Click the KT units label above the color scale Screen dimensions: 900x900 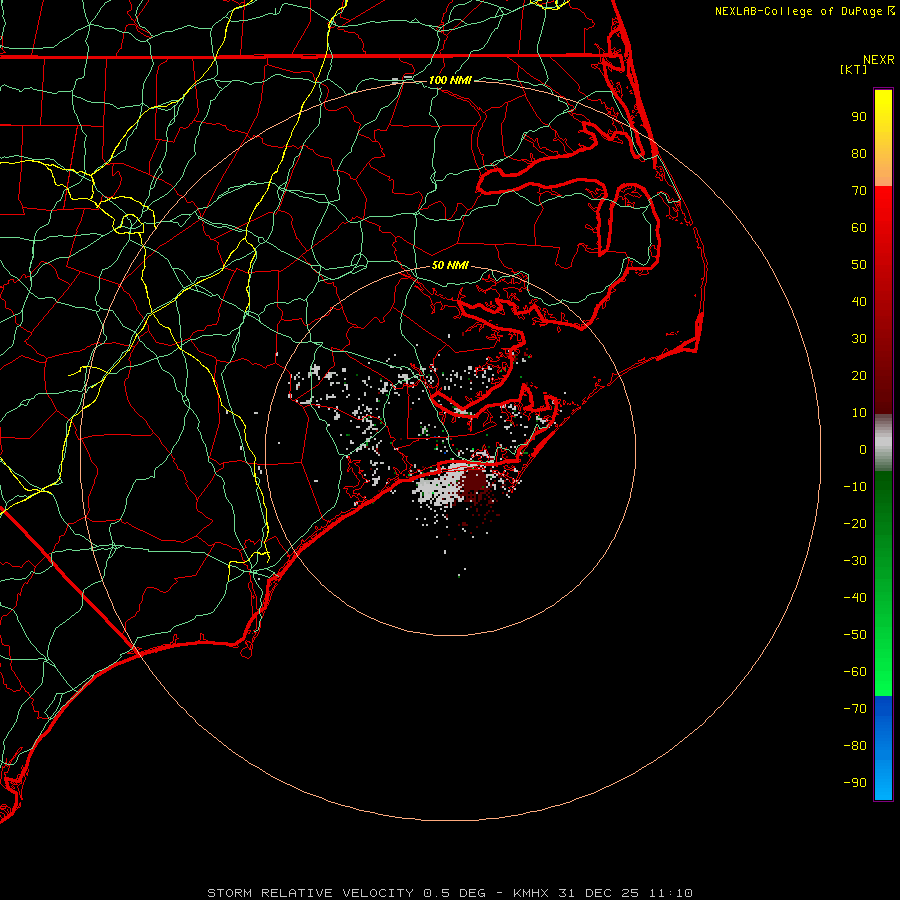coord(854,69)
